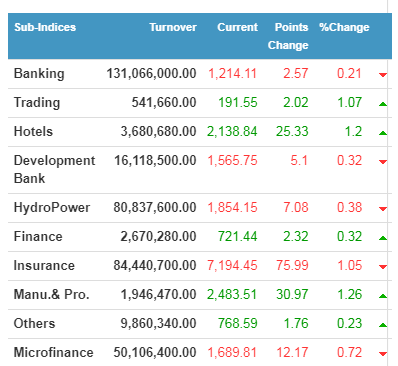Viewport: 398px width, 366px height.
Task: Click Development Bank turnover 16,118,500.00
Action: (x=155, y=161)
